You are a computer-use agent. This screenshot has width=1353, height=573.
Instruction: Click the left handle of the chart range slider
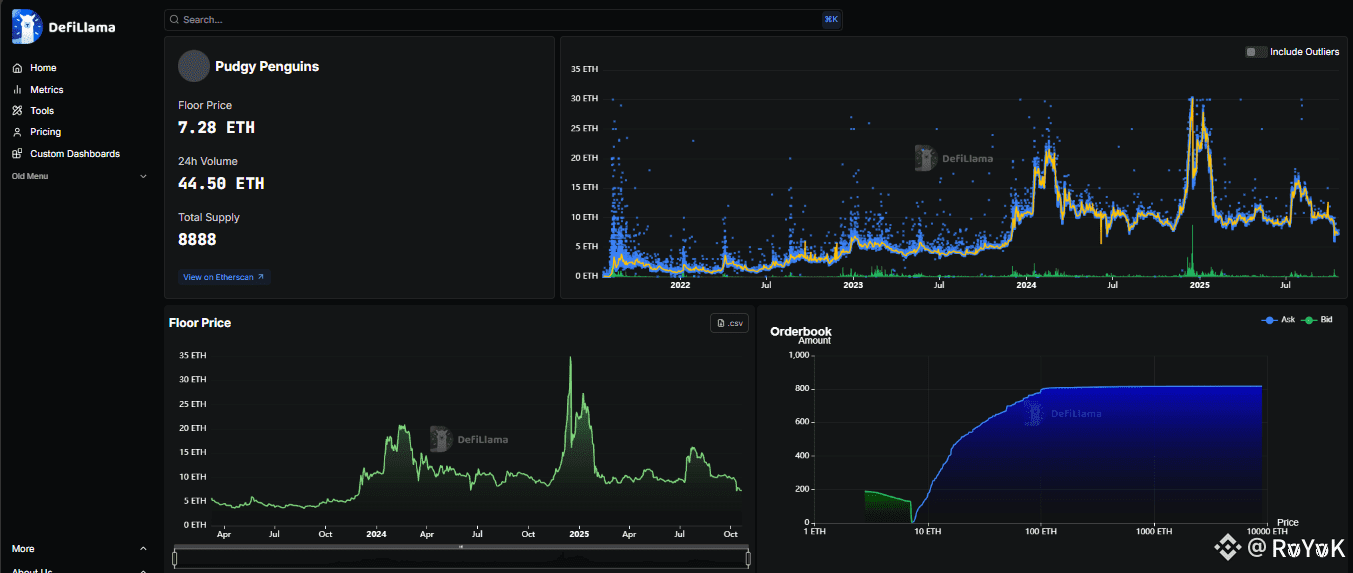174,558
